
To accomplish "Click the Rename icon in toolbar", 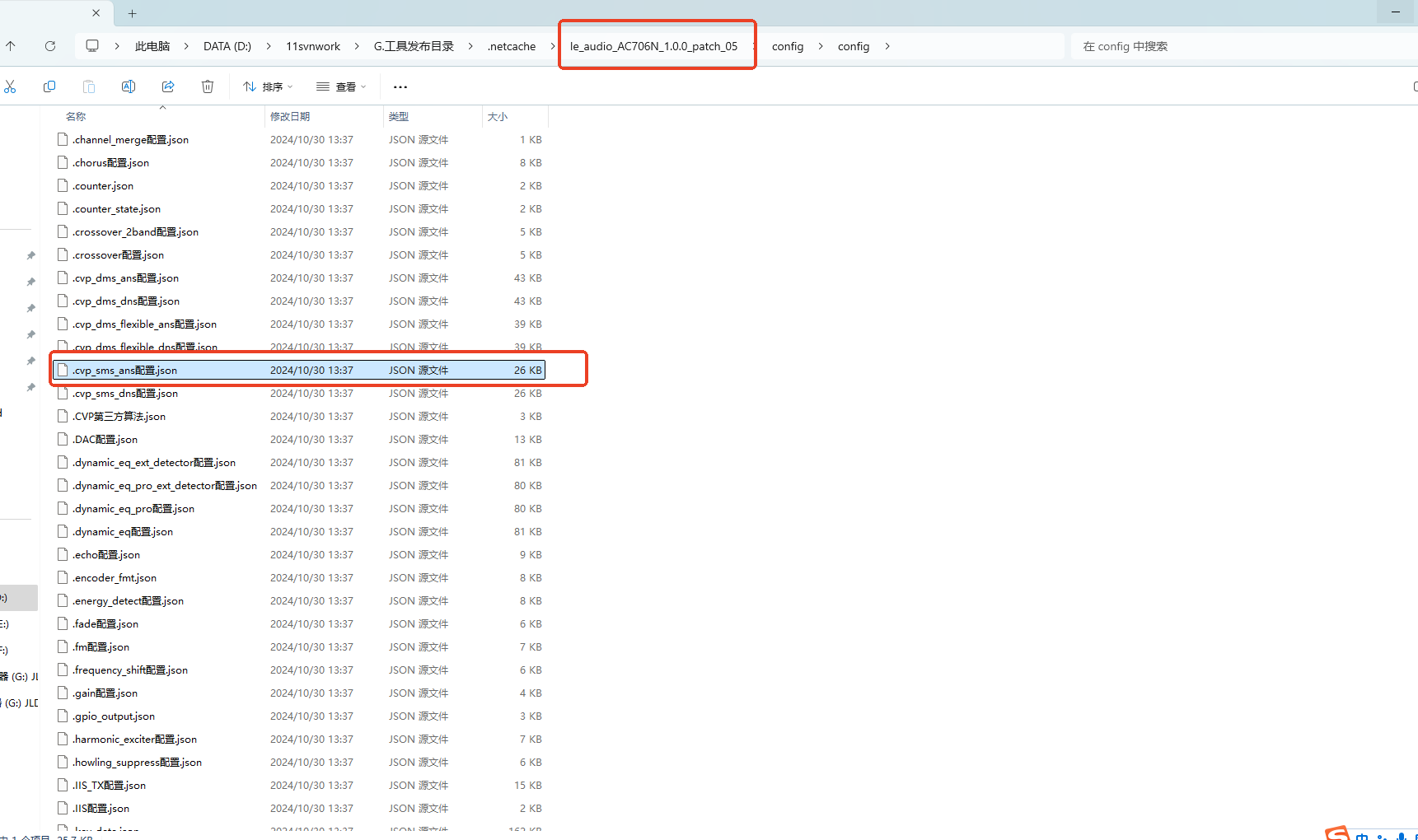I will (129, 86).
